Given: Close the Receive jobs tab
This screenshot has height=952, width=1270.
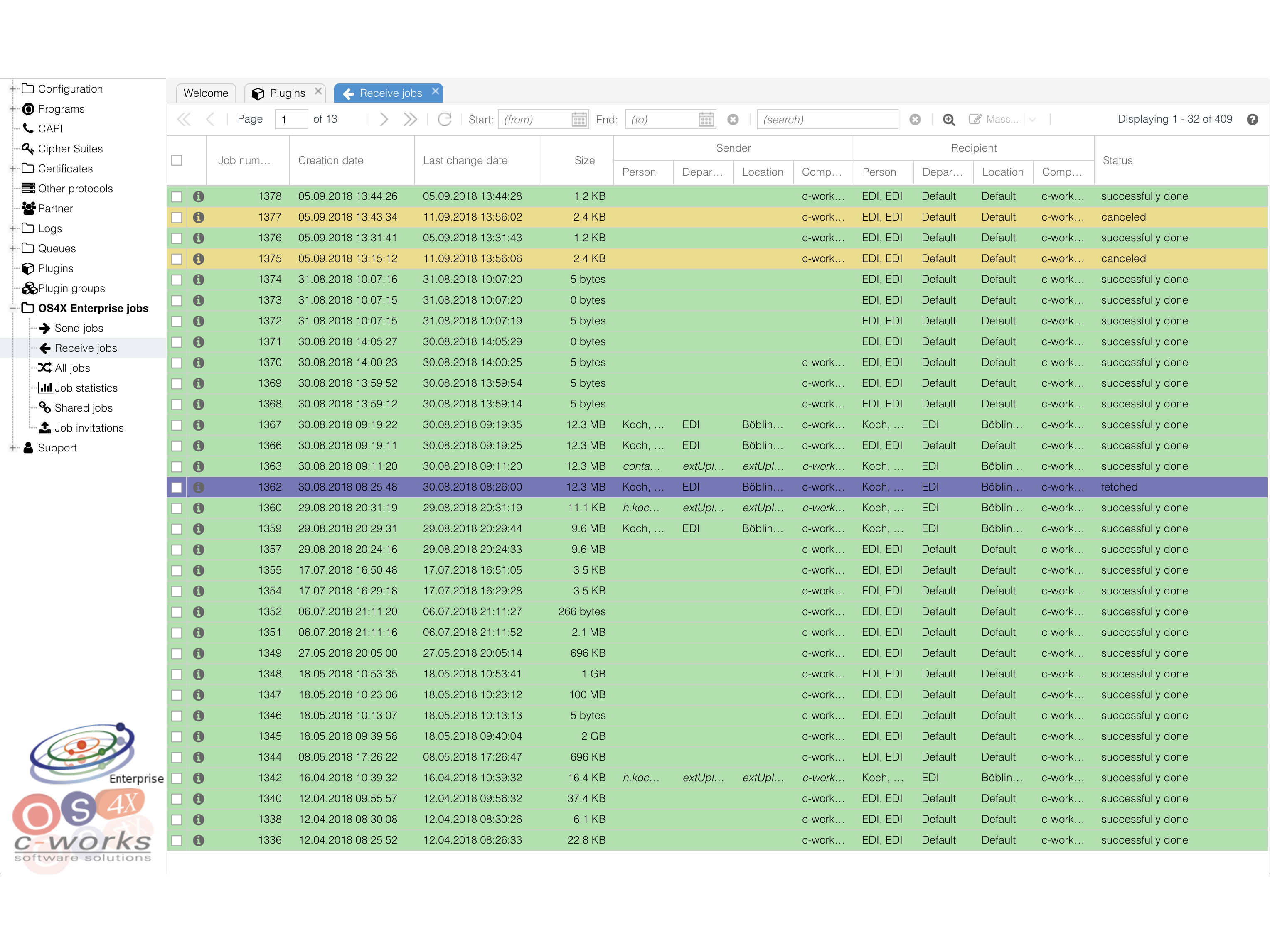Looking at the screenshot, I should point(435,91).
